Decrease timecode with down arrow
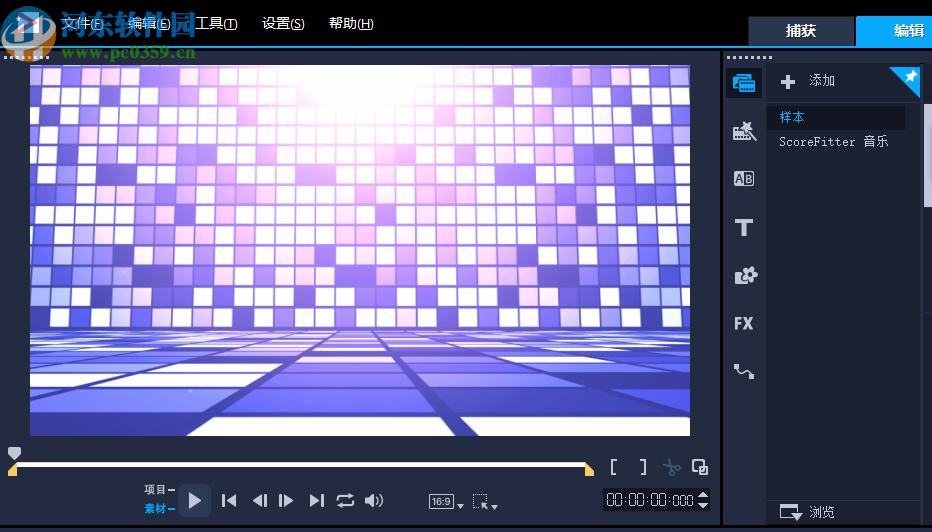The width and height of the screenshot is (932, 532). [703, 505]
